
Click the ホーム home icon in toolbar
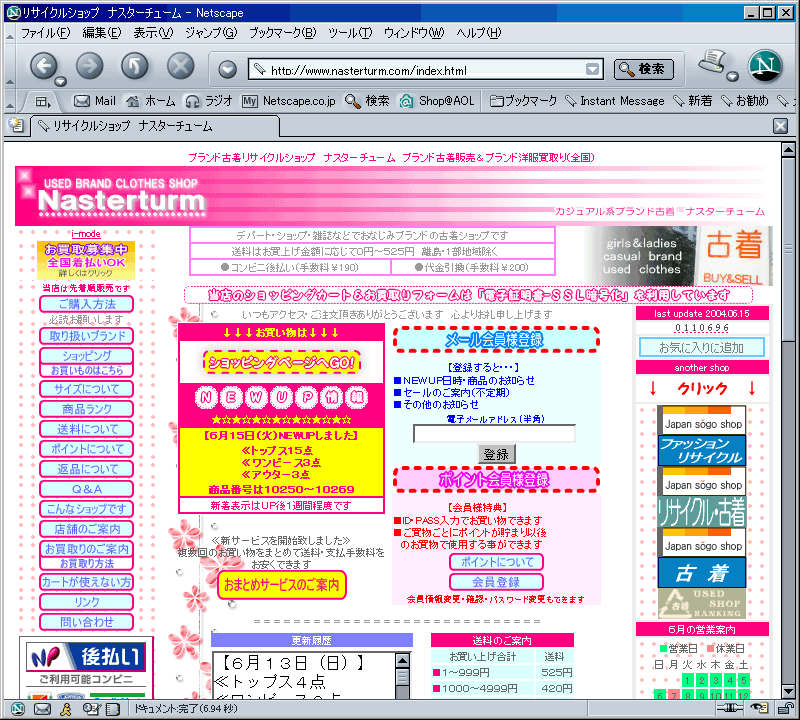tap(151, 101)
